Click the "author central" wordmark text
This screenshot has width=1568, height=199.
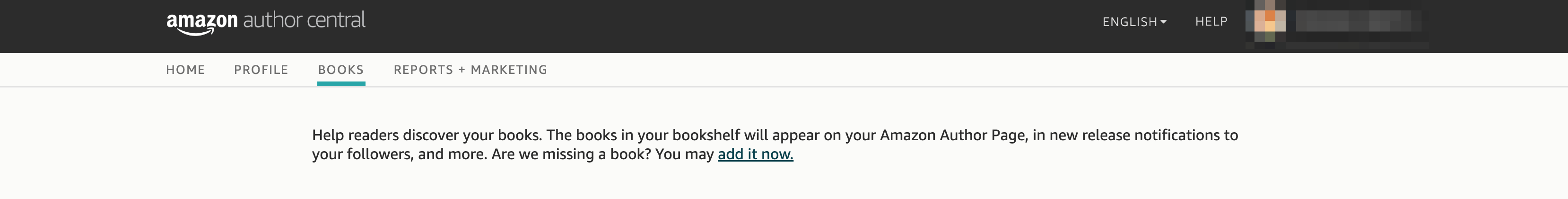(305, 20)
